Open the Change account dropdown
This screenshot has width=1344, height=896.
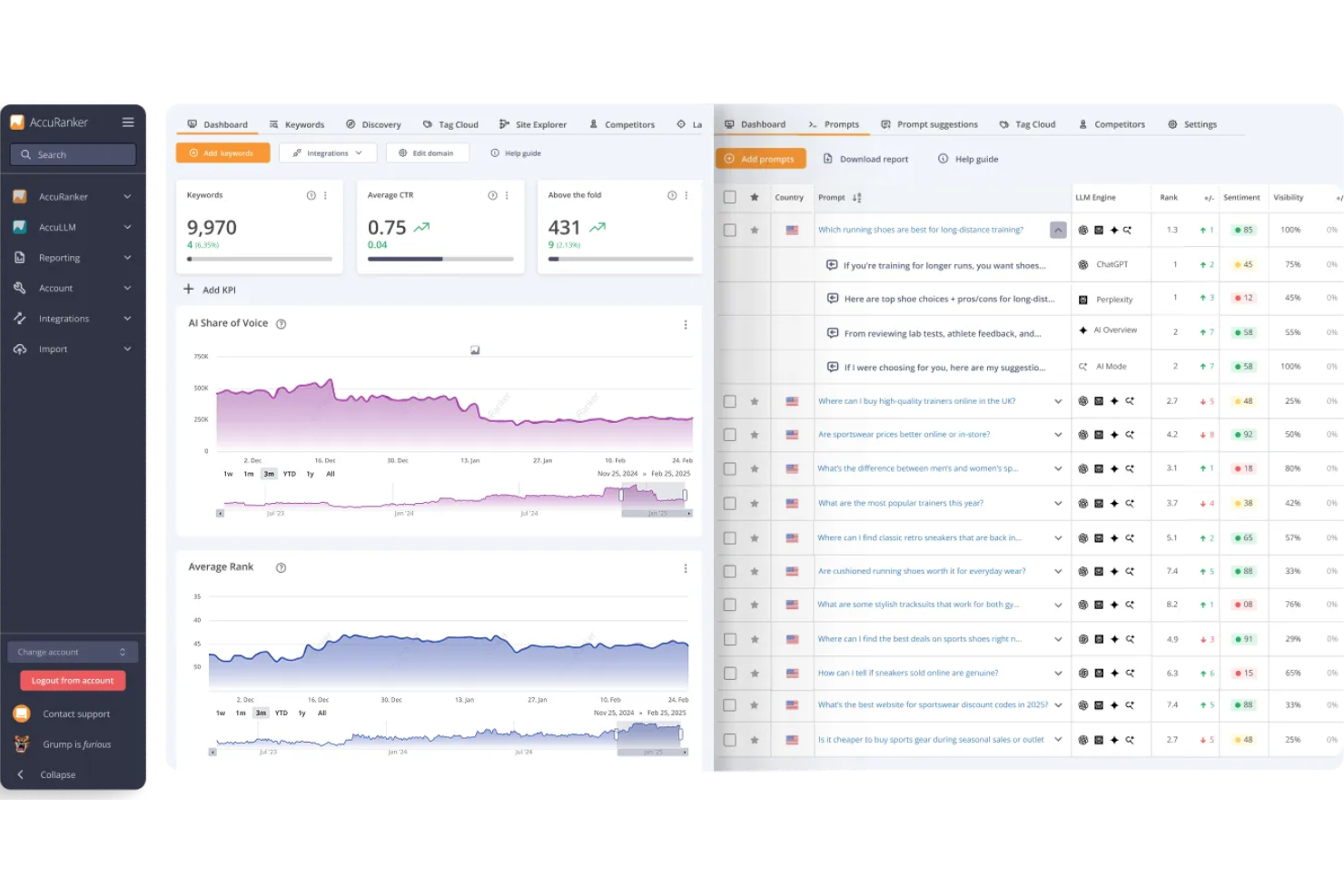pos(73,651)
